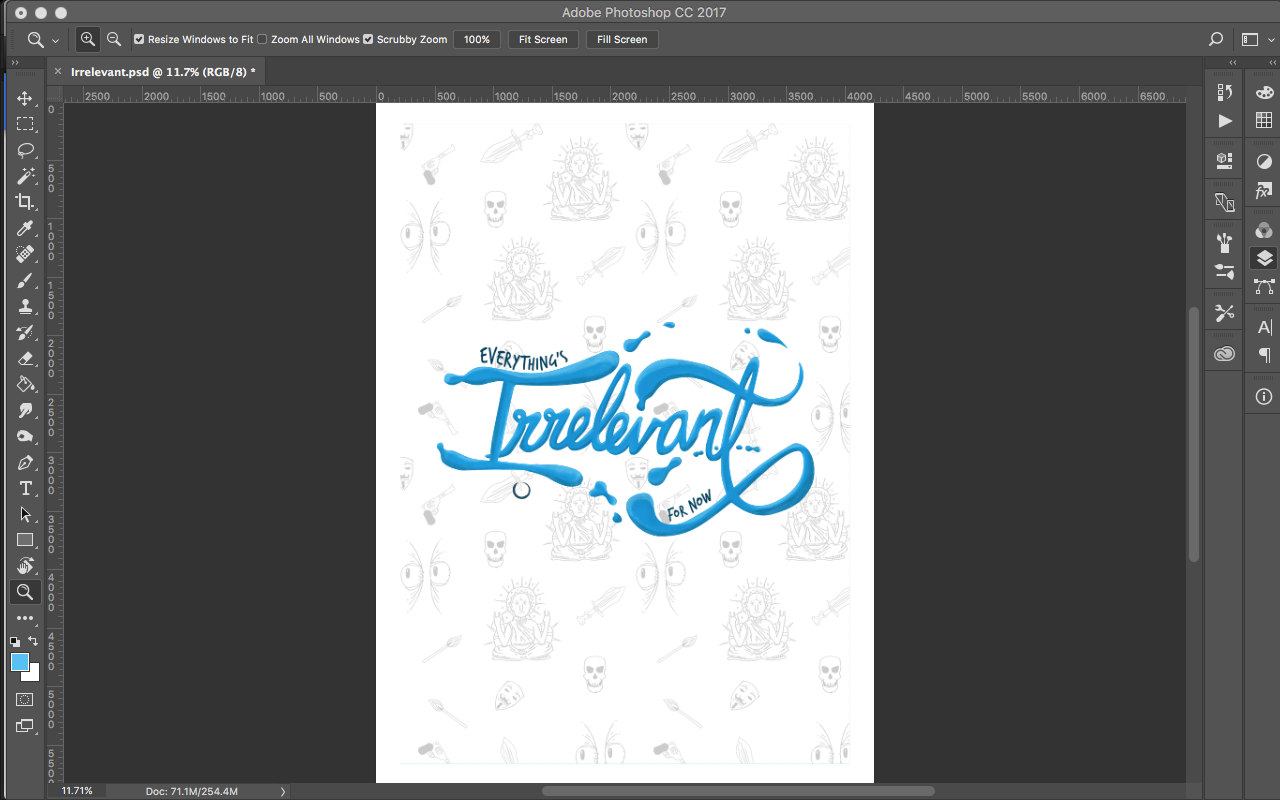The width and height of the screenshot is (1280, 800).
Task: Click the Fill Screen button
Action: (x=622, y=39)
